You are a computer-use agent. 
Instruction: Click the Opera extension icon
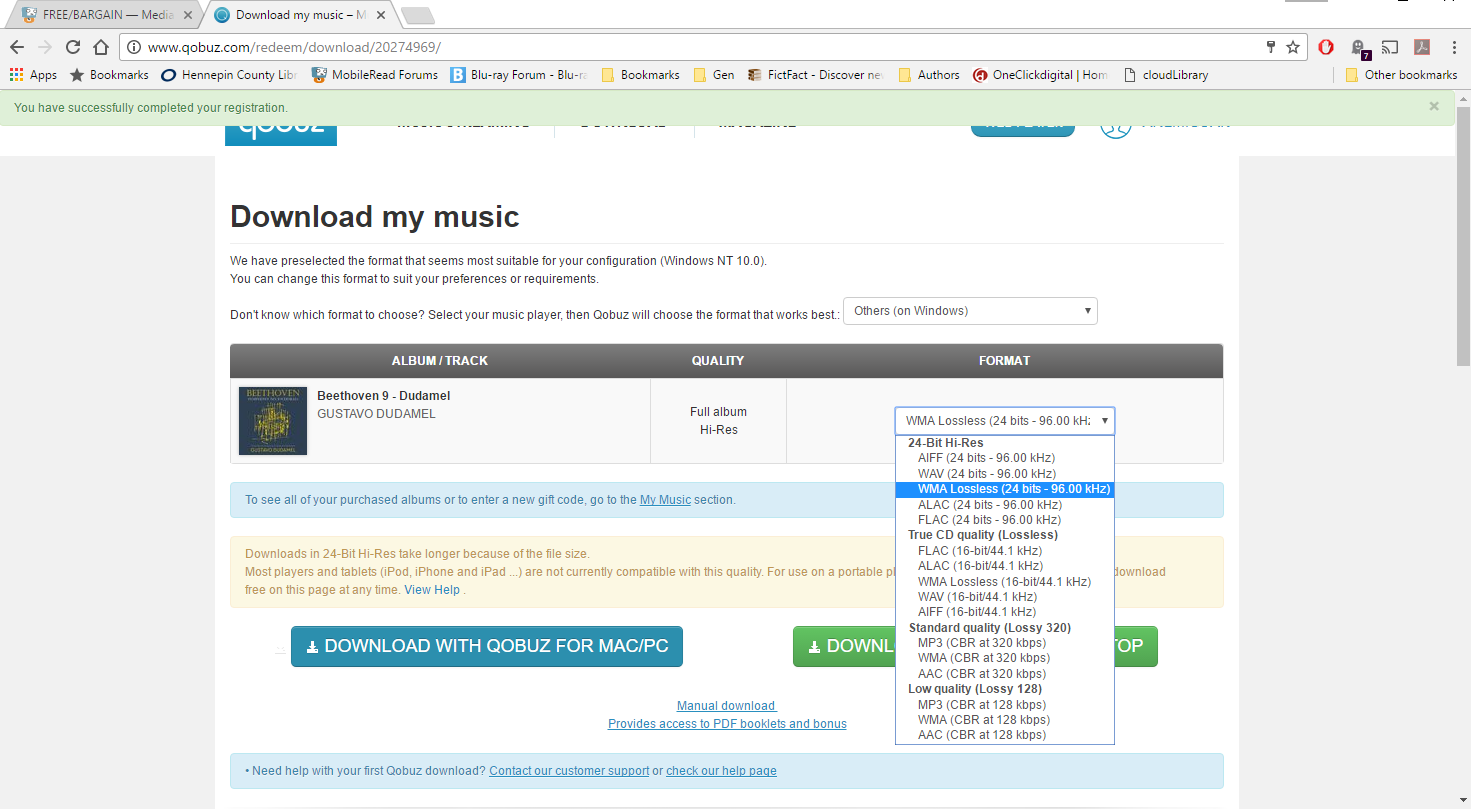coord(1326,47)
